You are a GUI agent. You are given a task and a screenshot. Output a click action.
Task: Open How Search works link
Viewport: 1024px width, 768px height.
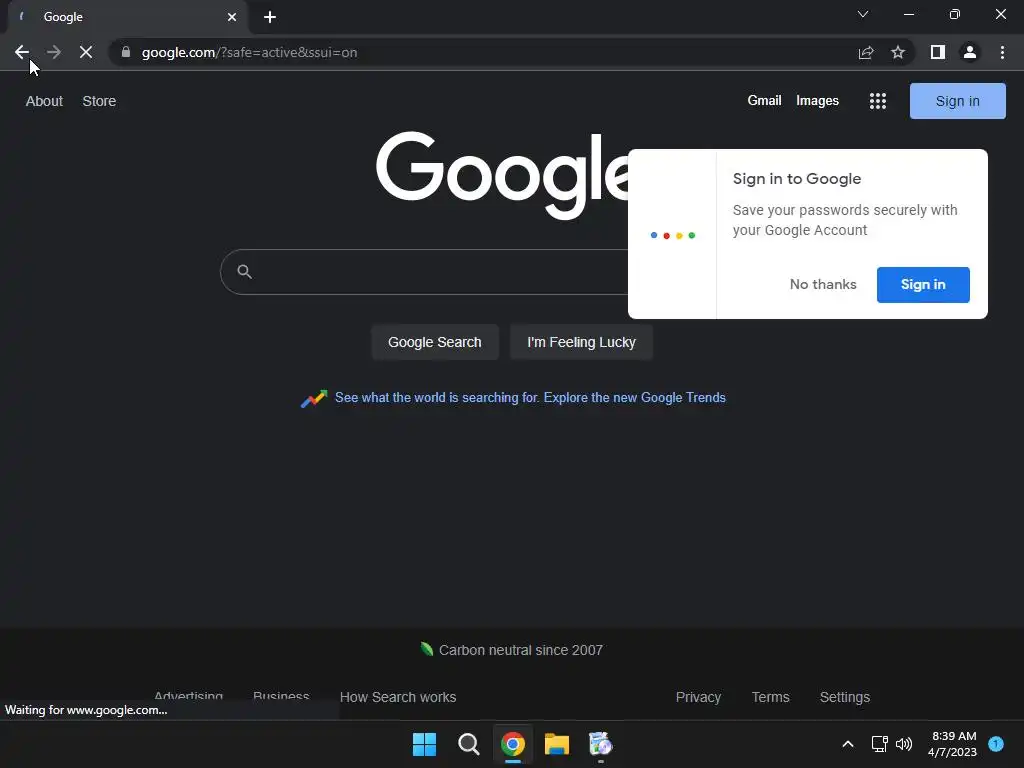[398, 697]
